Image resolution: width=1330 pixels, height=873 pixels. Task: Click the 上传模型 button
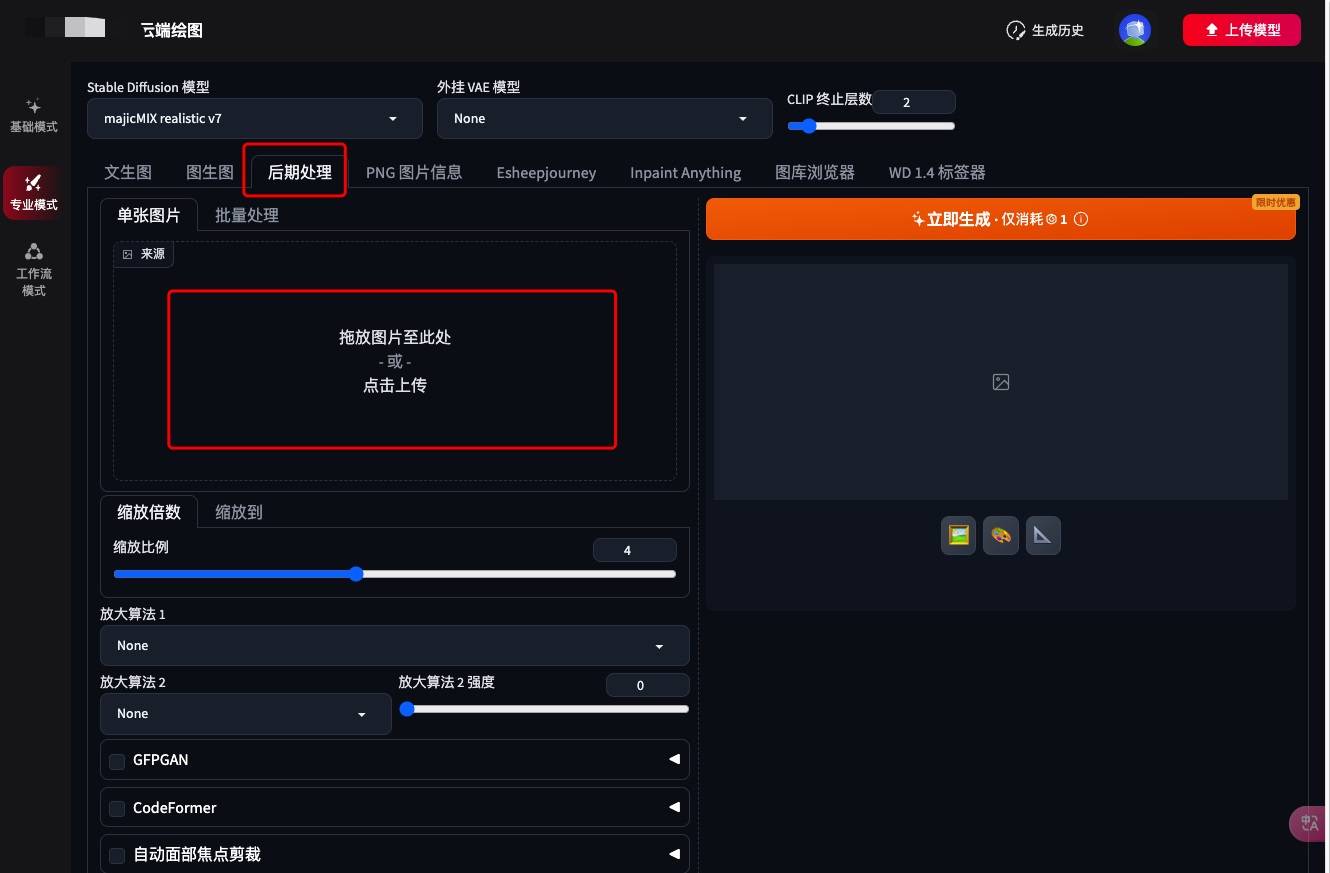pyautogui.click(x=1241, y=30)
